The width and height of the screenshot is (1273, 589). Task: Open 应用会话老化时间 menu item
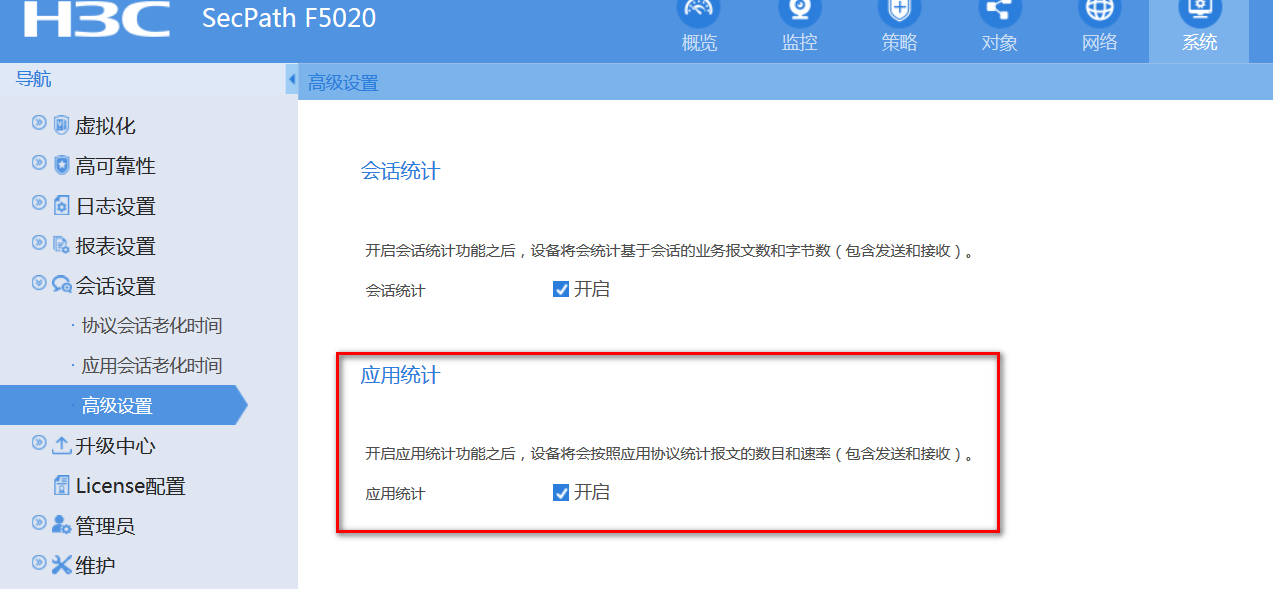click(x=152, y=366)
